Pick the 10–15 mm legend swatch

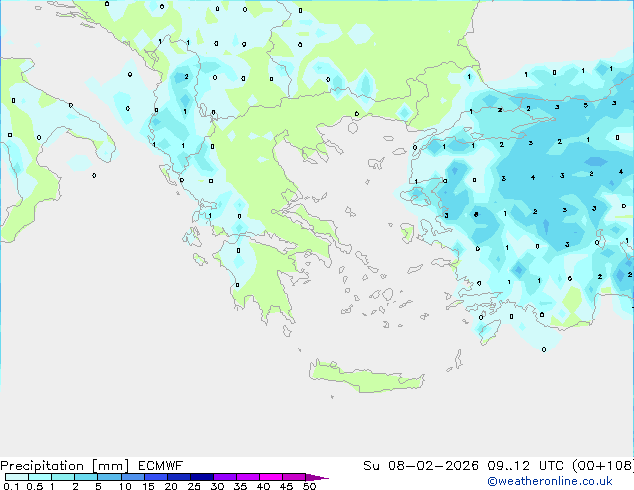pyautogui.click(x=133, y=477)
